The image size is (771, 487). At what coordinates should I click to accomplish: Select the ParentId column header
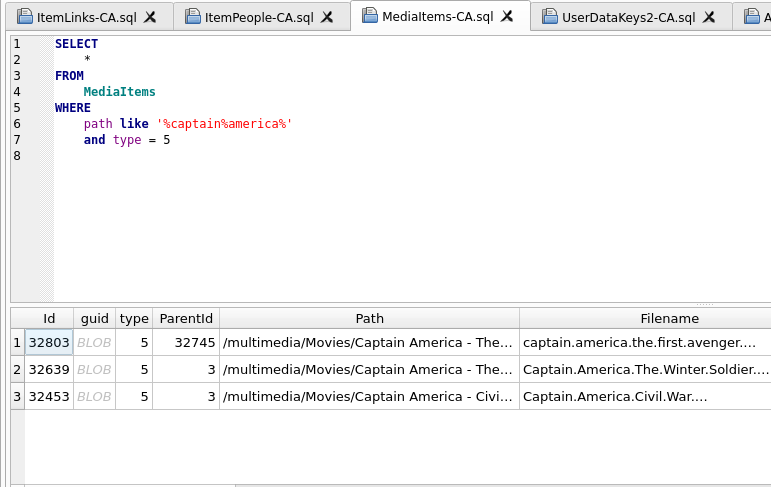pos(185,318)
